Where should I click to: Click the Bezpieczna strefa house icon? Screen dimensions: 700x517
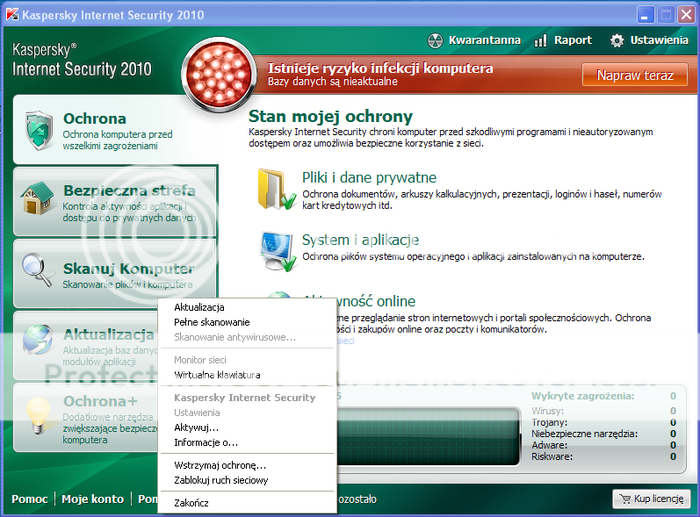(37, 198)
